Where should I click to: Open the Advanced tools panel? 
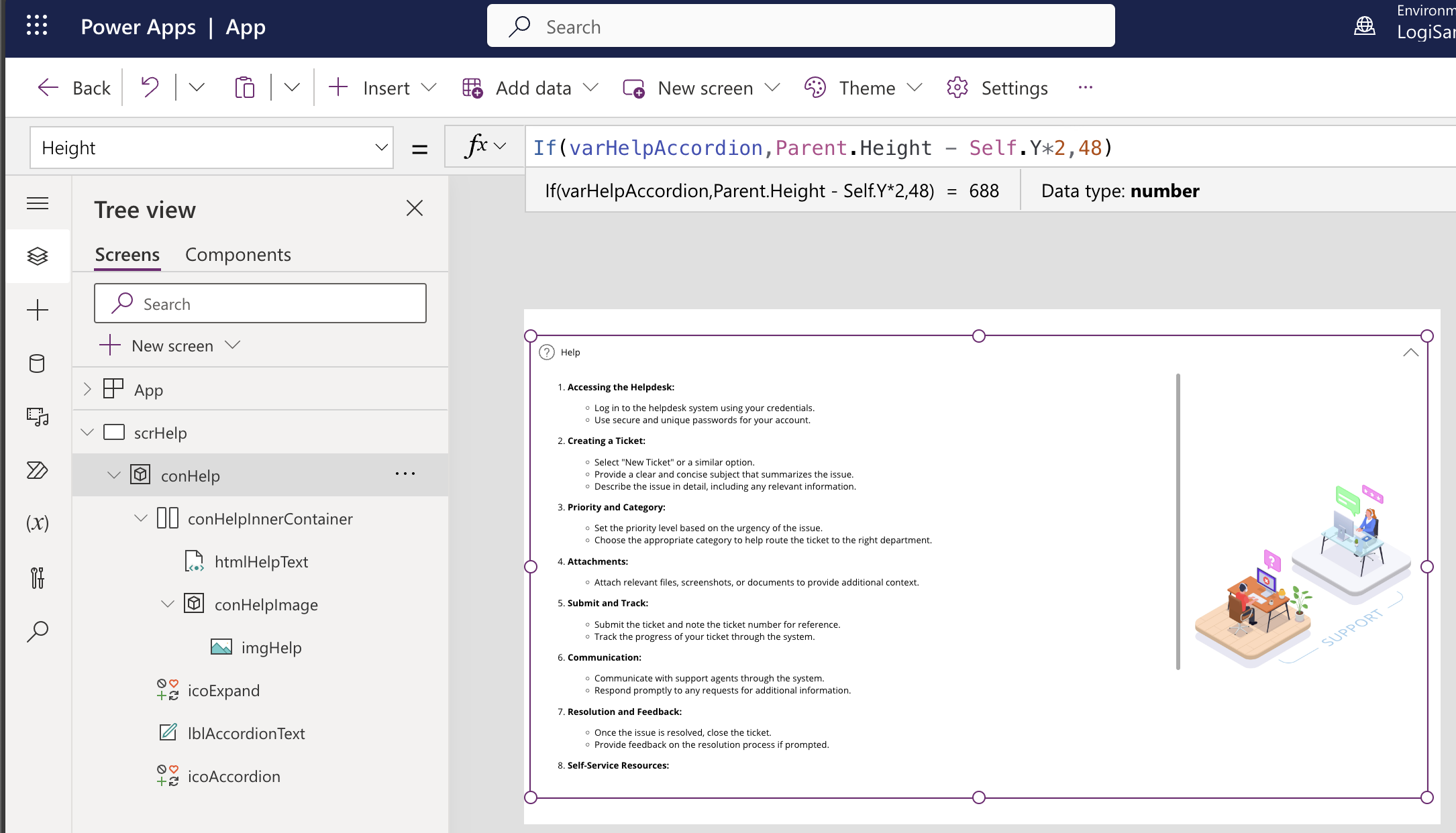click(38, 578)
